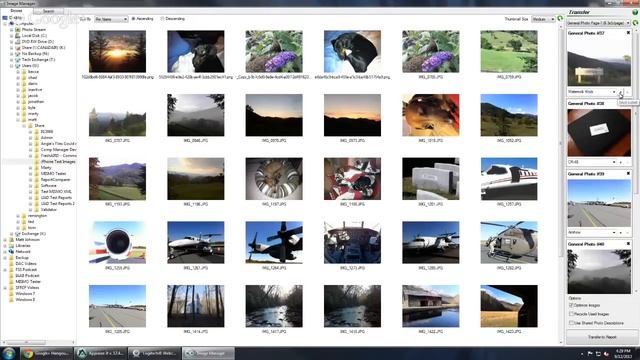Select the MEMO Tester folder under Share
Image resolution: width=640 pixels, height=360 pixels.
(53, 174)
